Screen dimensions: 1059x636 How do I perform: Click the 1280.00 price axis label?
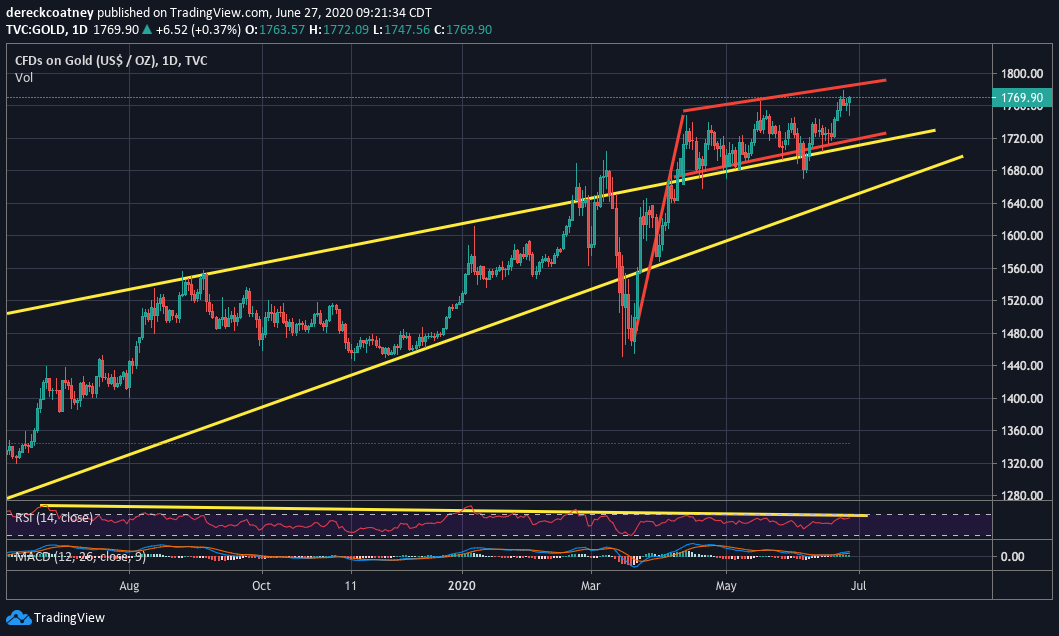pyautogui.click(x=1022, y=496)
